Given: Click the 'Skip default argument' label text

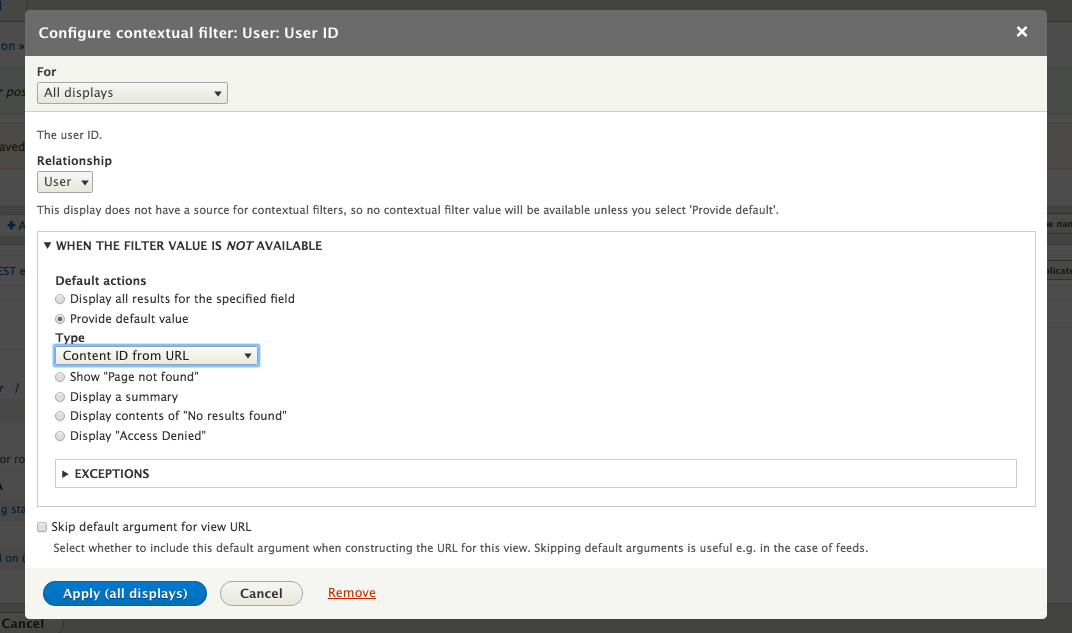Looking at the screenshot, I should coord(158,527).
